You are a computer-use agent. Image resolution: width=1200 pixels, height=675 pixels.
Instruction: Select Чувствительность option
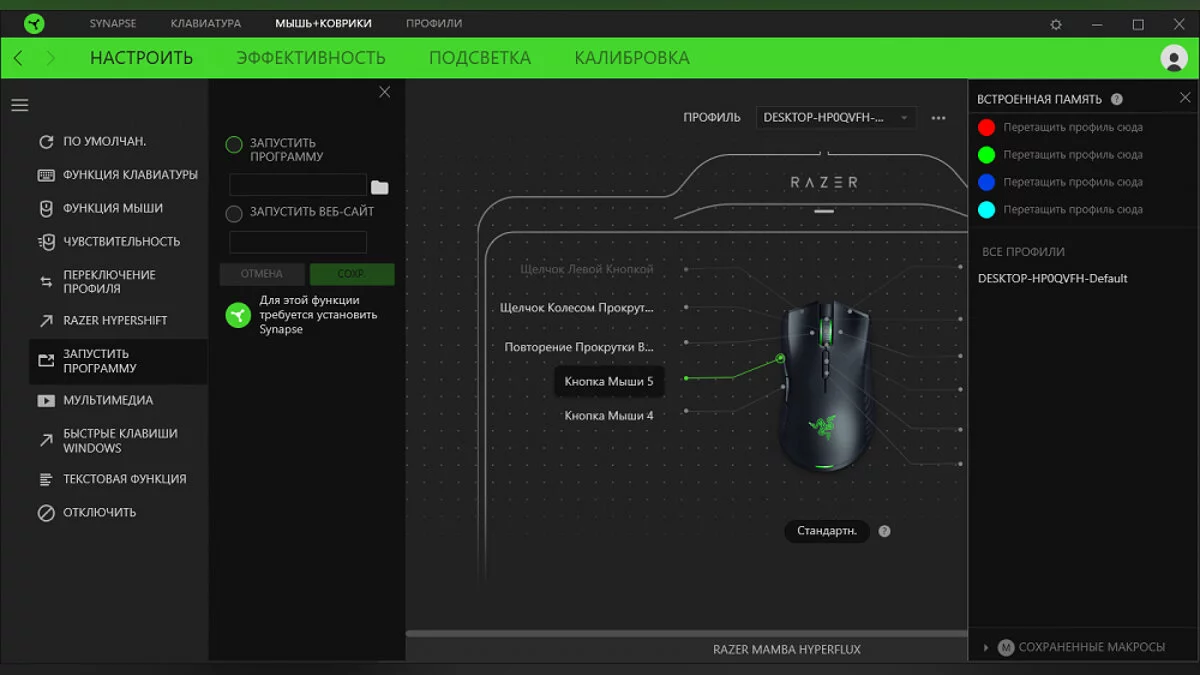109,241
